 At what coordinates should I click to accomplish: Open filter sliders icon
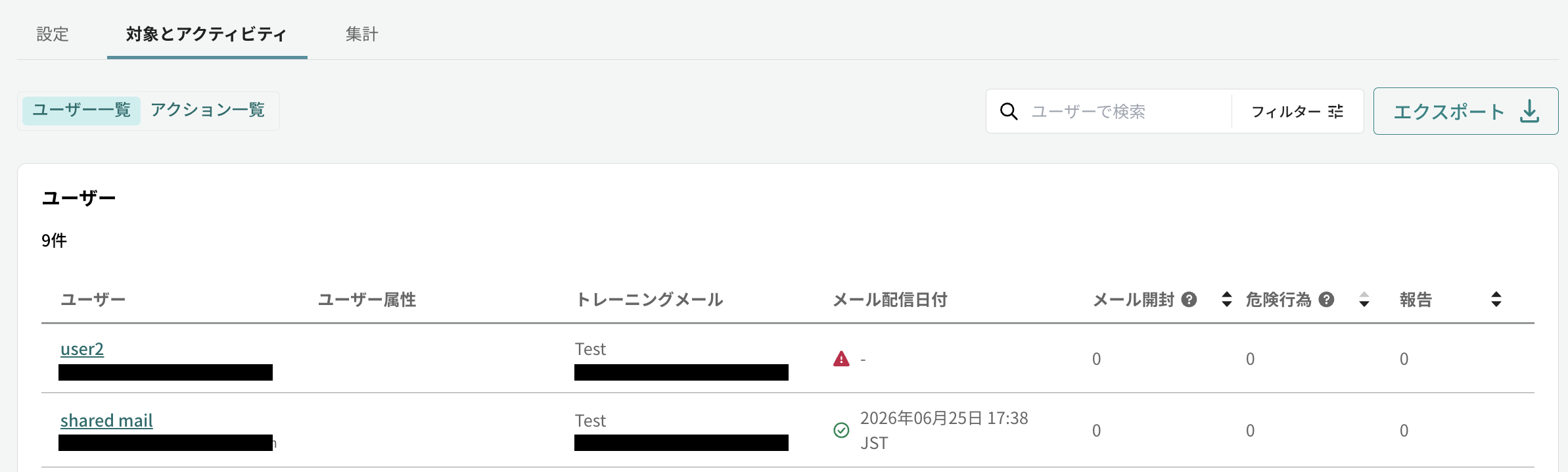(x=1335, y=112)
